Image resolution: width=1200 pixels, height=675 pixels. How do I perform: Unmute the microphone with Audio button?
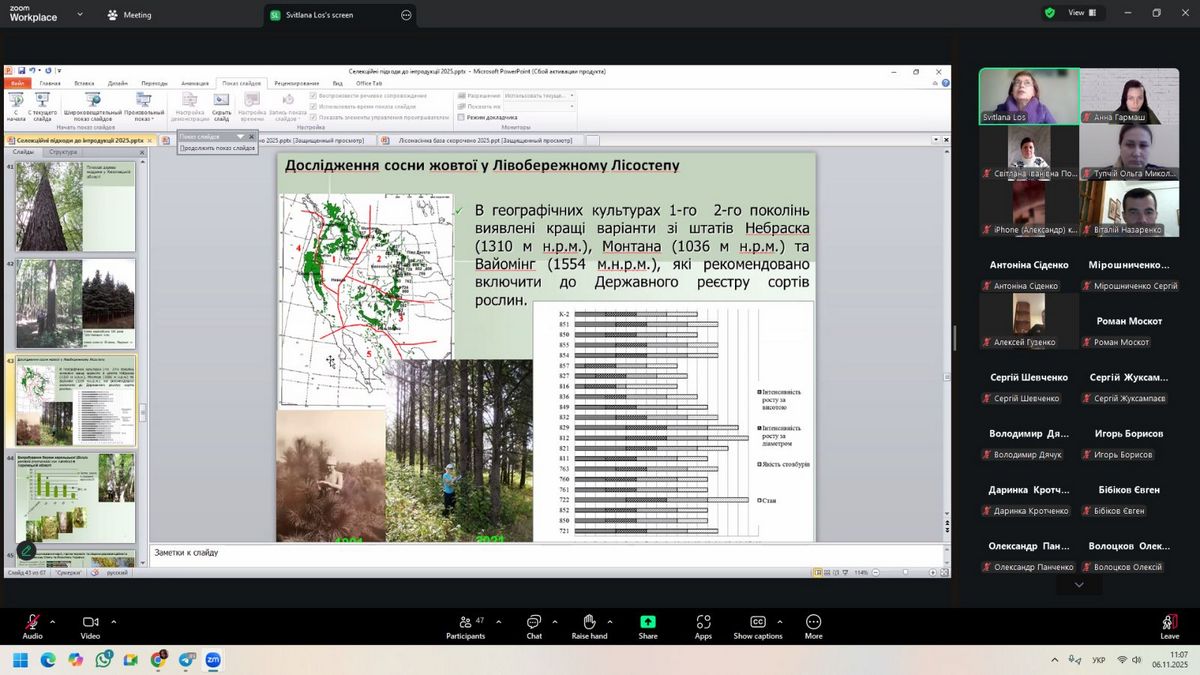click(x=32, y=626)
